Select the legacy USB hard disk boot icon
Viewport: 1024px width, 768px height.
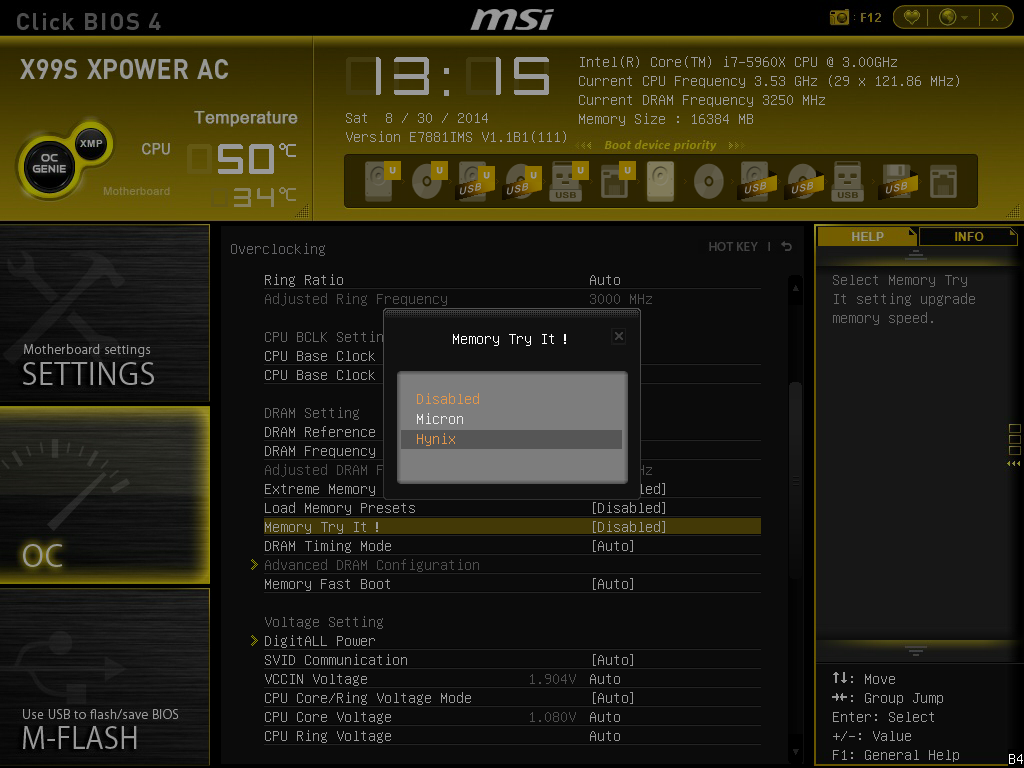(756, 181)
